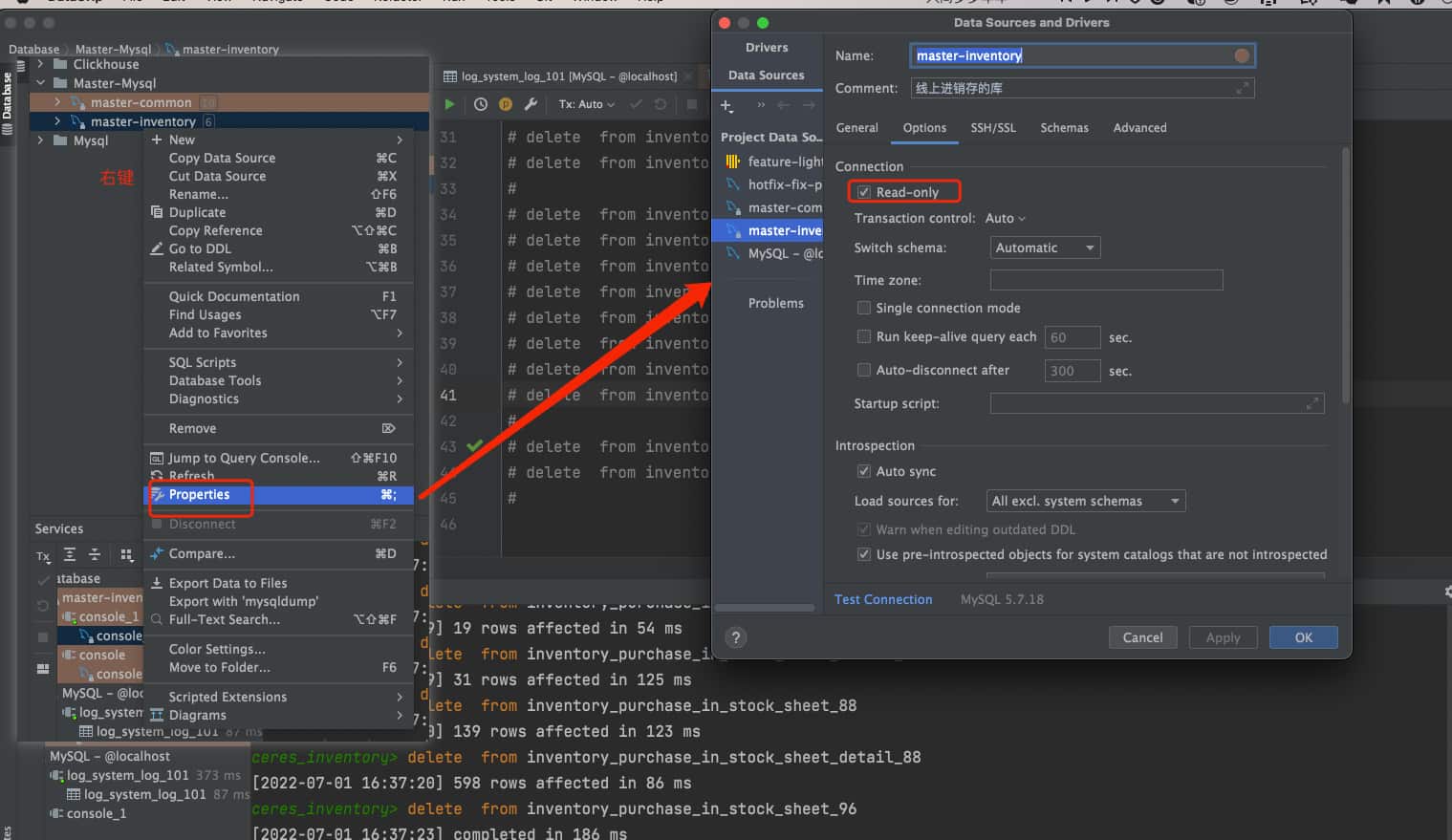This screenshot has height=840, width=1452.
Task: Click the Test Connection link
Action: pos(883,599)
